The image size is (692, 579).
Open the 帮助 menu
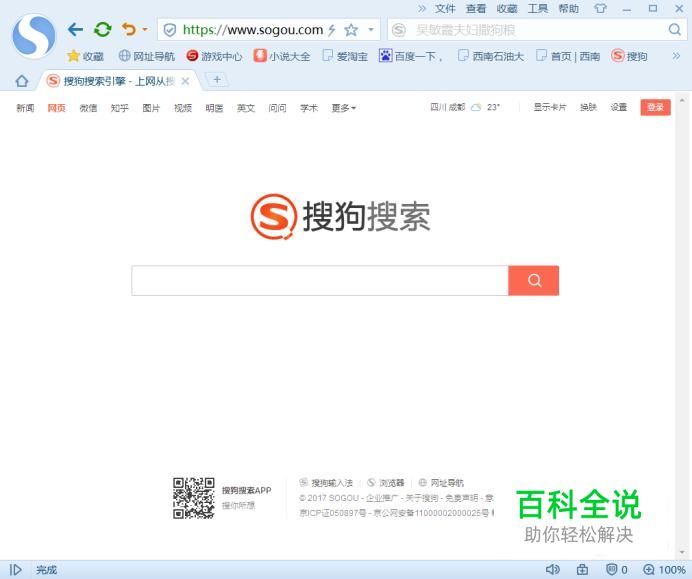568,9
